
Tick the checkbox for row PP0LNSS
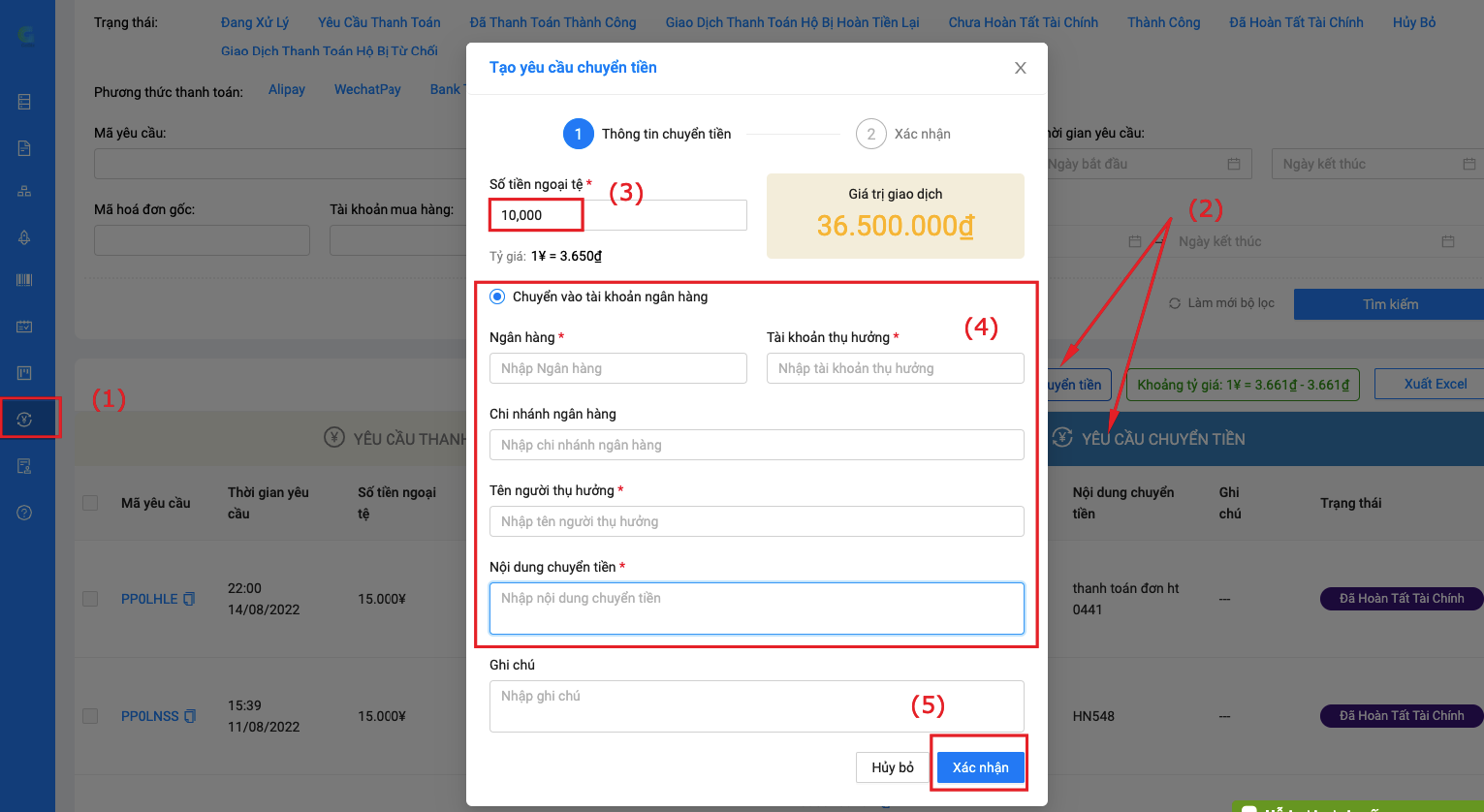(x=90, y=716)
